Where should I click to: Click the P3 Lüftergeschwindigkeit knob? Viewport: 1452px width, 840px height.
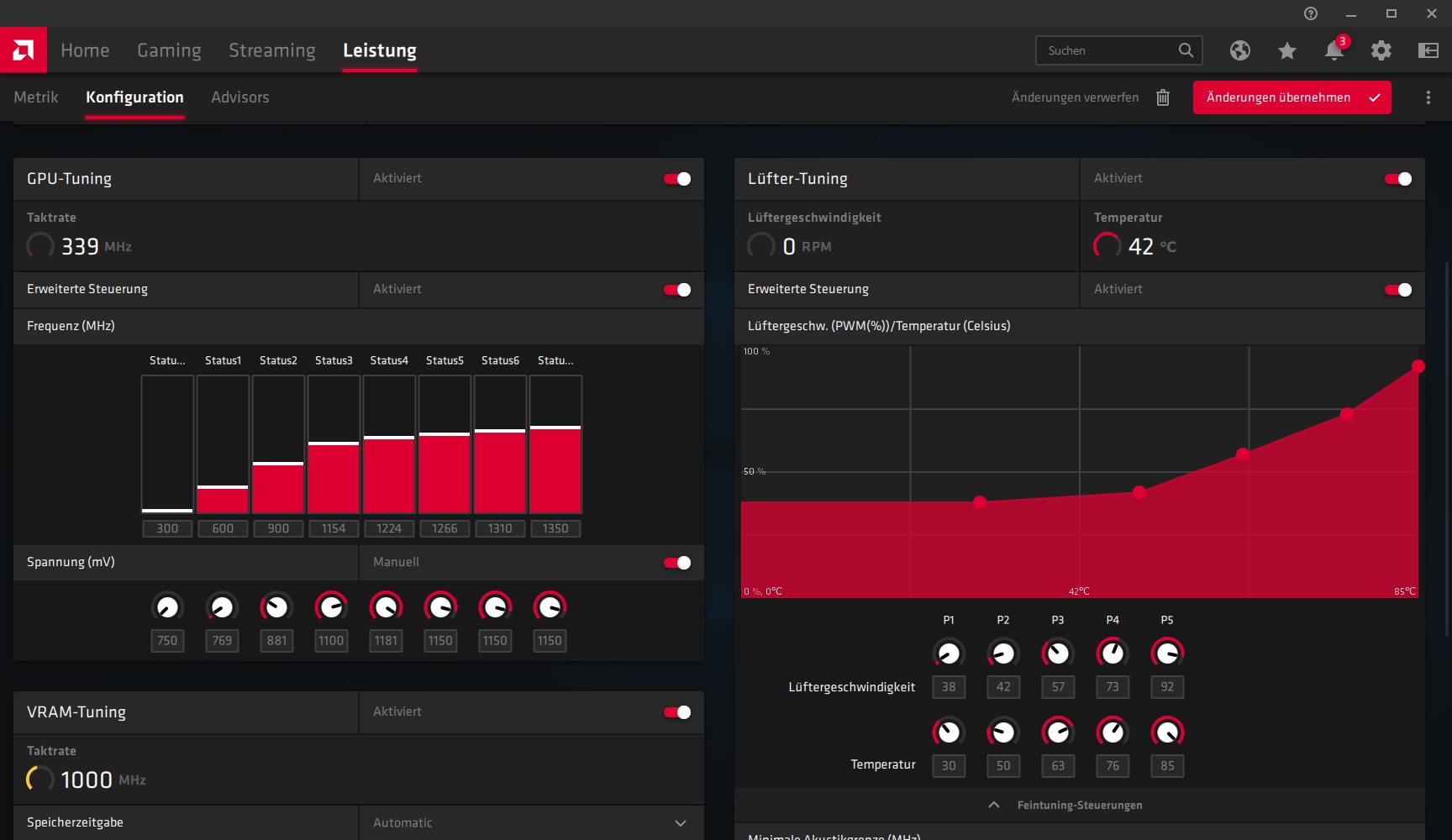(1058, 653)
